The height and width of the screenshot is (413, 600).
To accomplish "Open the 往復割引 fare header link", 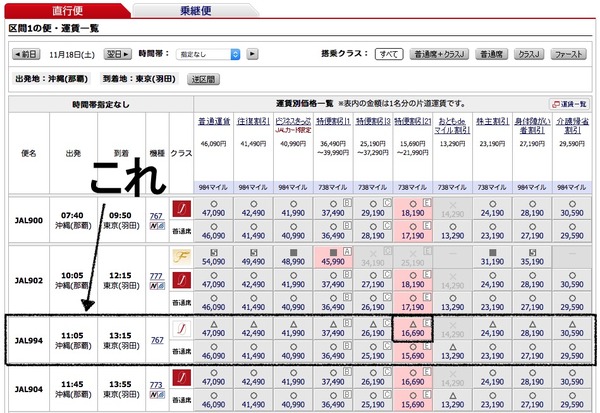I will click(x=253, y=121).
